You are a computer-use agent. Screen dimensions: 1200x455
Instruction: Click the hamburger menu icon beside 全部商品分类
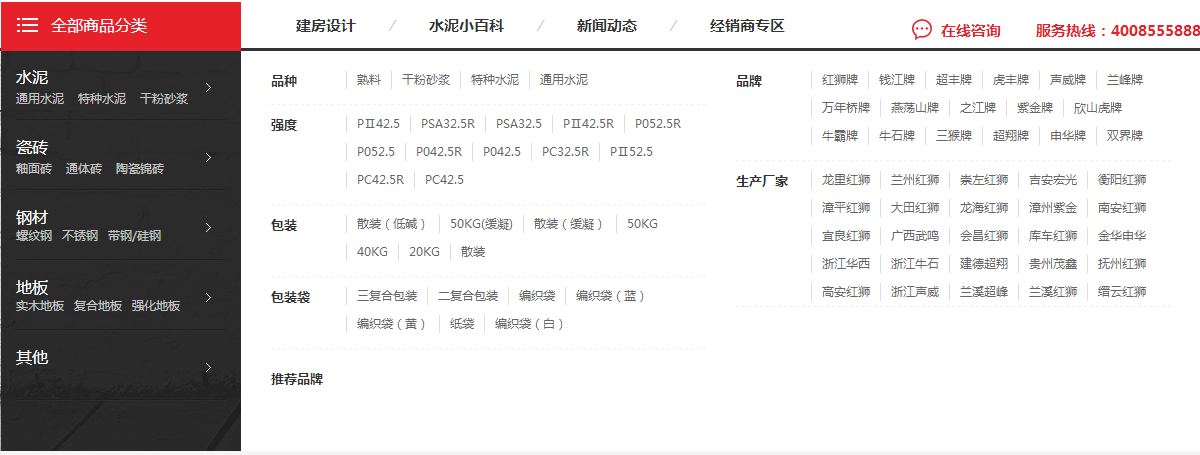[x=28, y=26]
